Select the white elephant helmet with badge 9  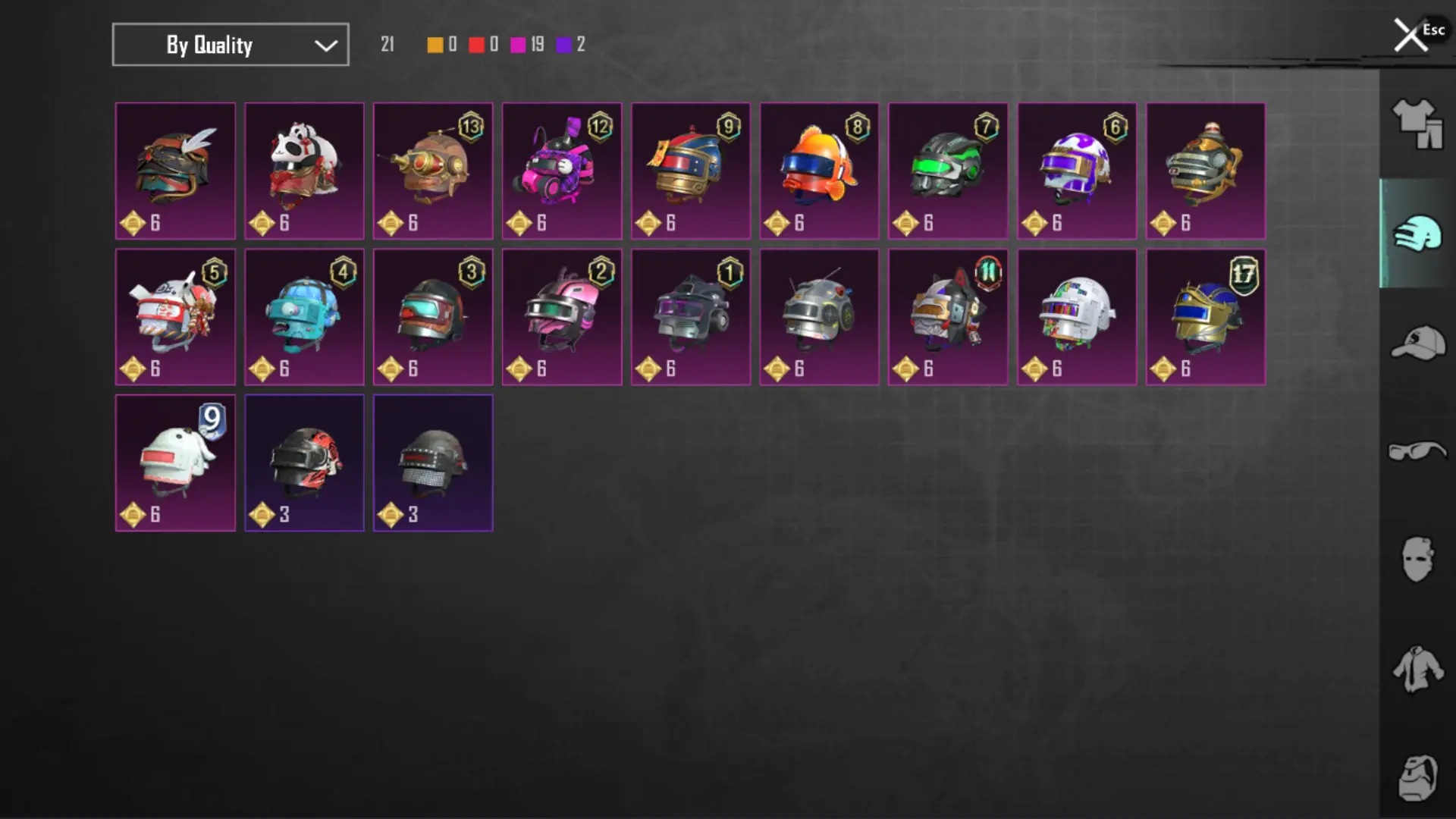pos(175,463)
